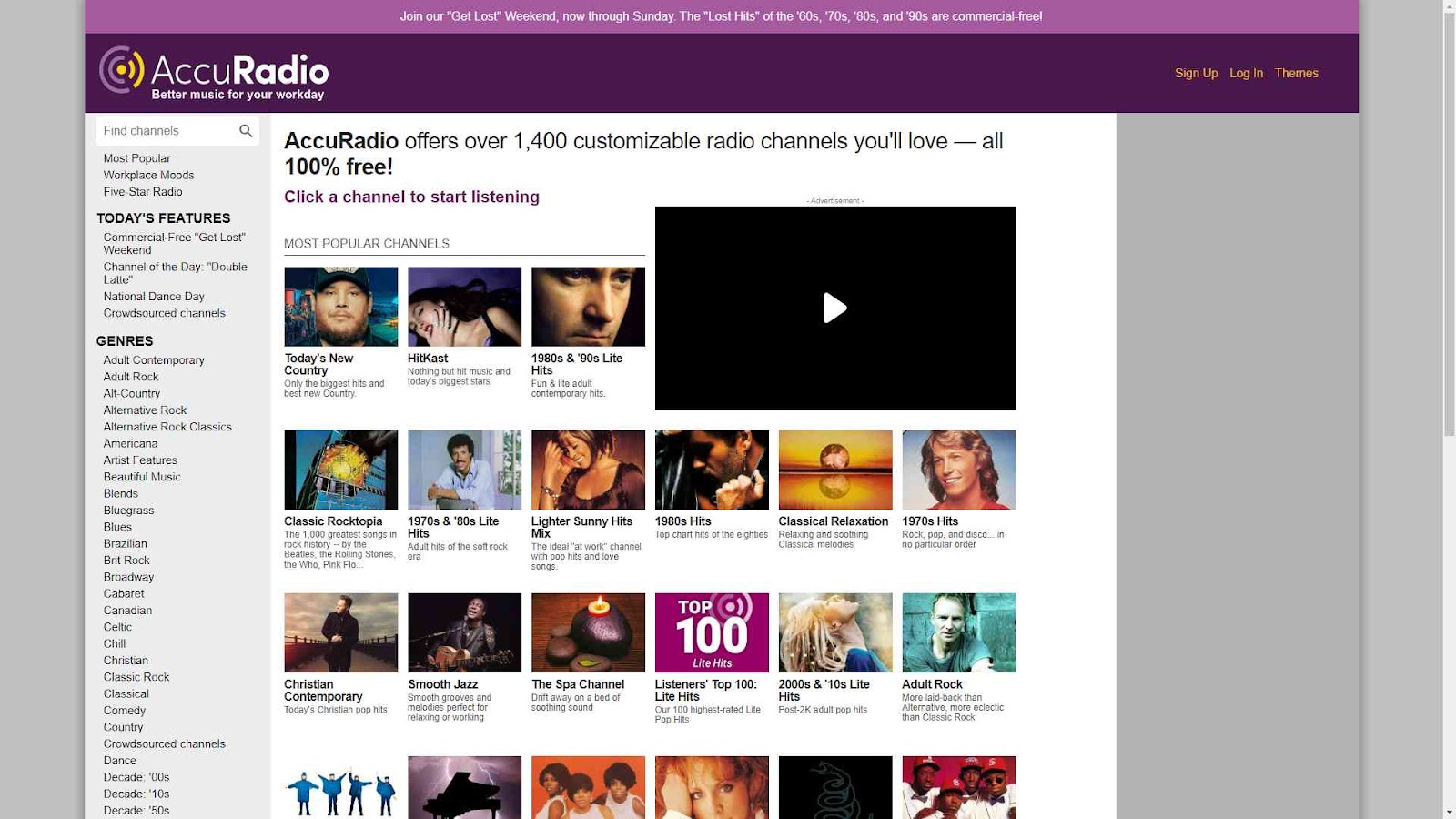Click the Smooth Jazz channel thumbnail

coord(464,632)
